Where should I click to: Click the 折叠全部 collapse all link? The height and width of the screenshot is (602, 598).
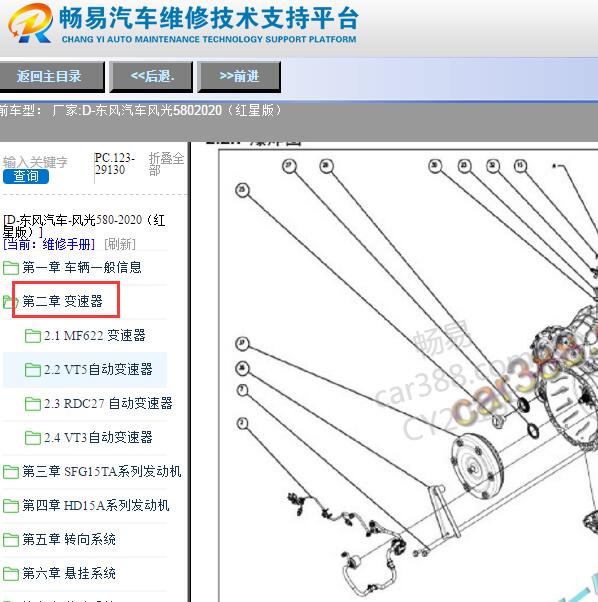click(x=166, y=164)
